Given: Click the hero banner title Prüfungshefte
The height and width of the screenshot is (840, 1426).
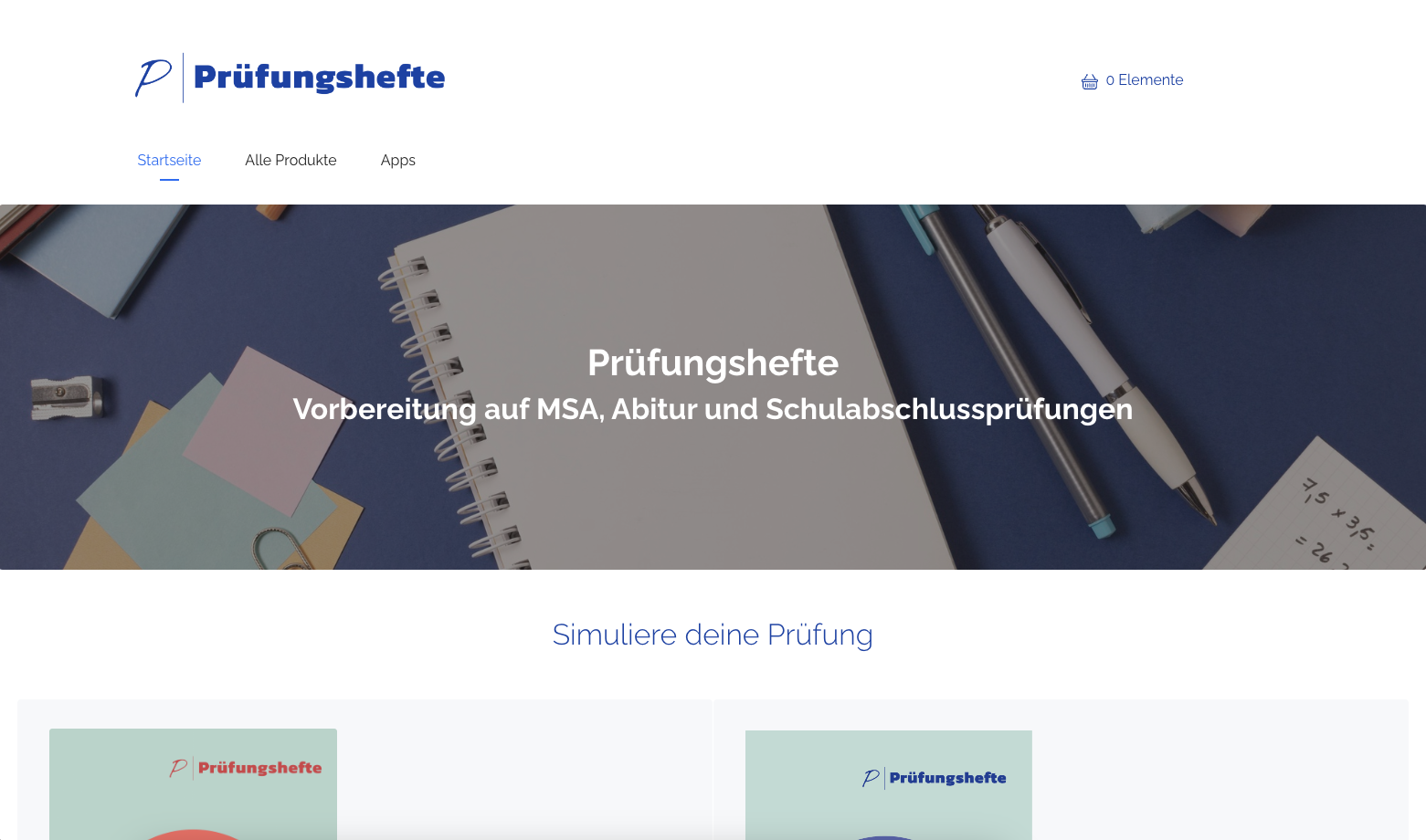Looking at the screenshot, I should click(x=713, y=362).
